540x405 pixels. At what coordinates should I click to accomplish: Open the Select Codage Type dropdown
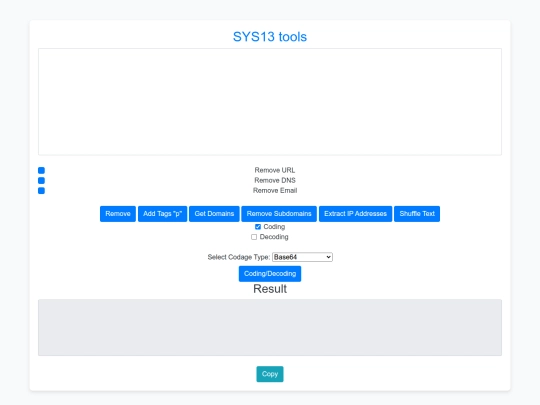[x=302, y=257]
